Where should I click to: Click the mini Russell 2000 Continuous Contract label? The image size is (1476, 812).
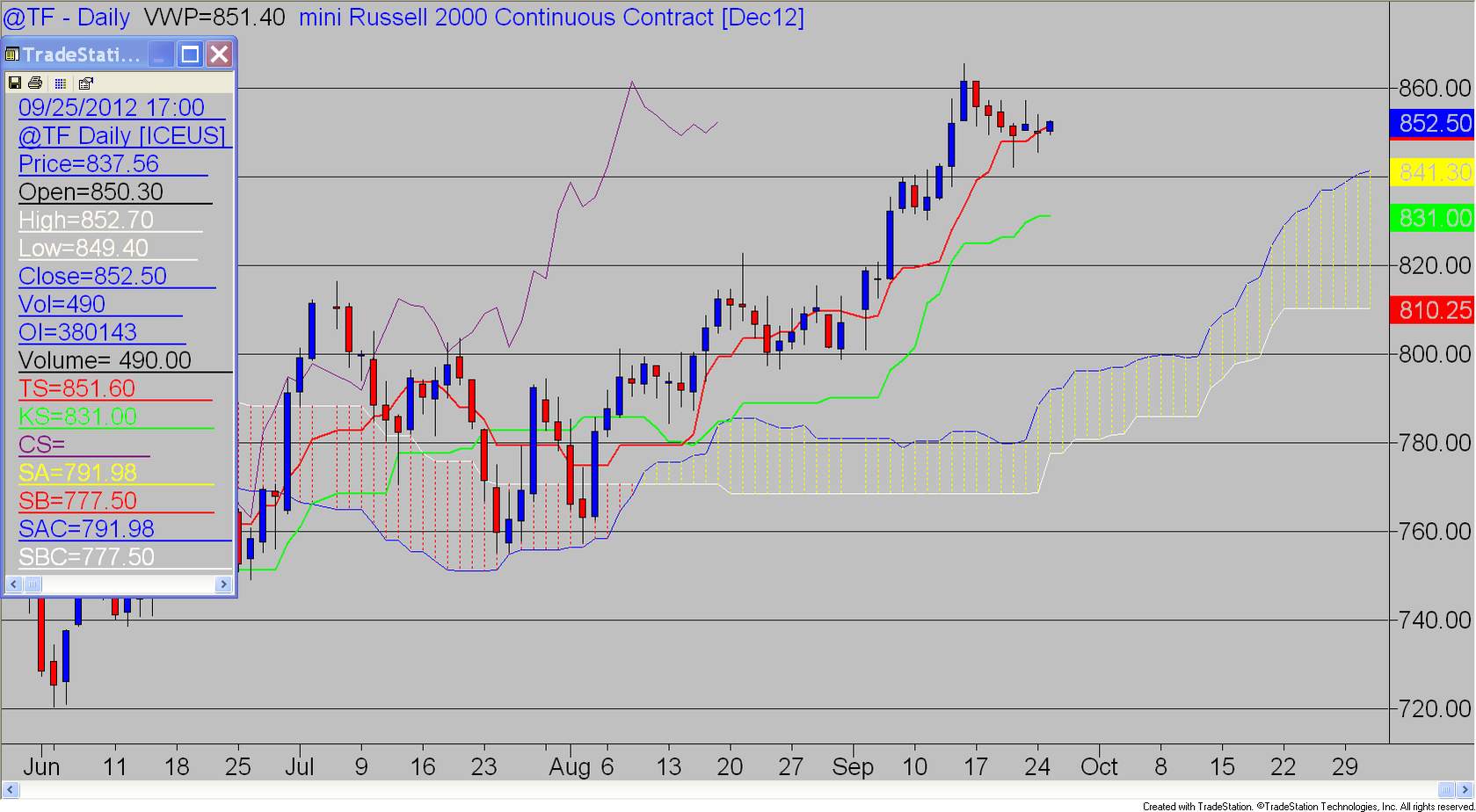click(x=551, y=18)
